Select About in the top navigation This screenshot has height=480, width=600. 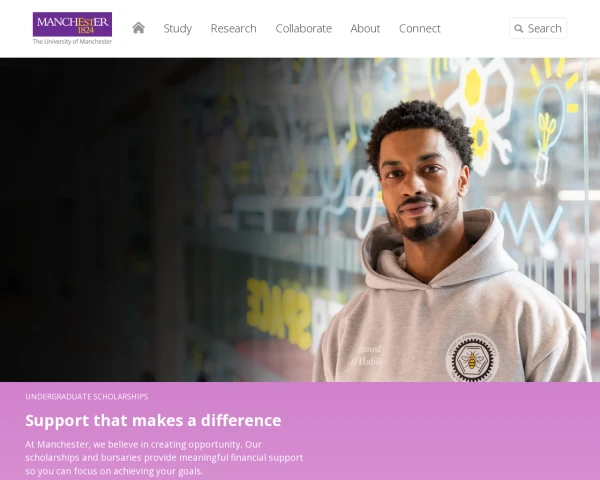coord(365,28)
